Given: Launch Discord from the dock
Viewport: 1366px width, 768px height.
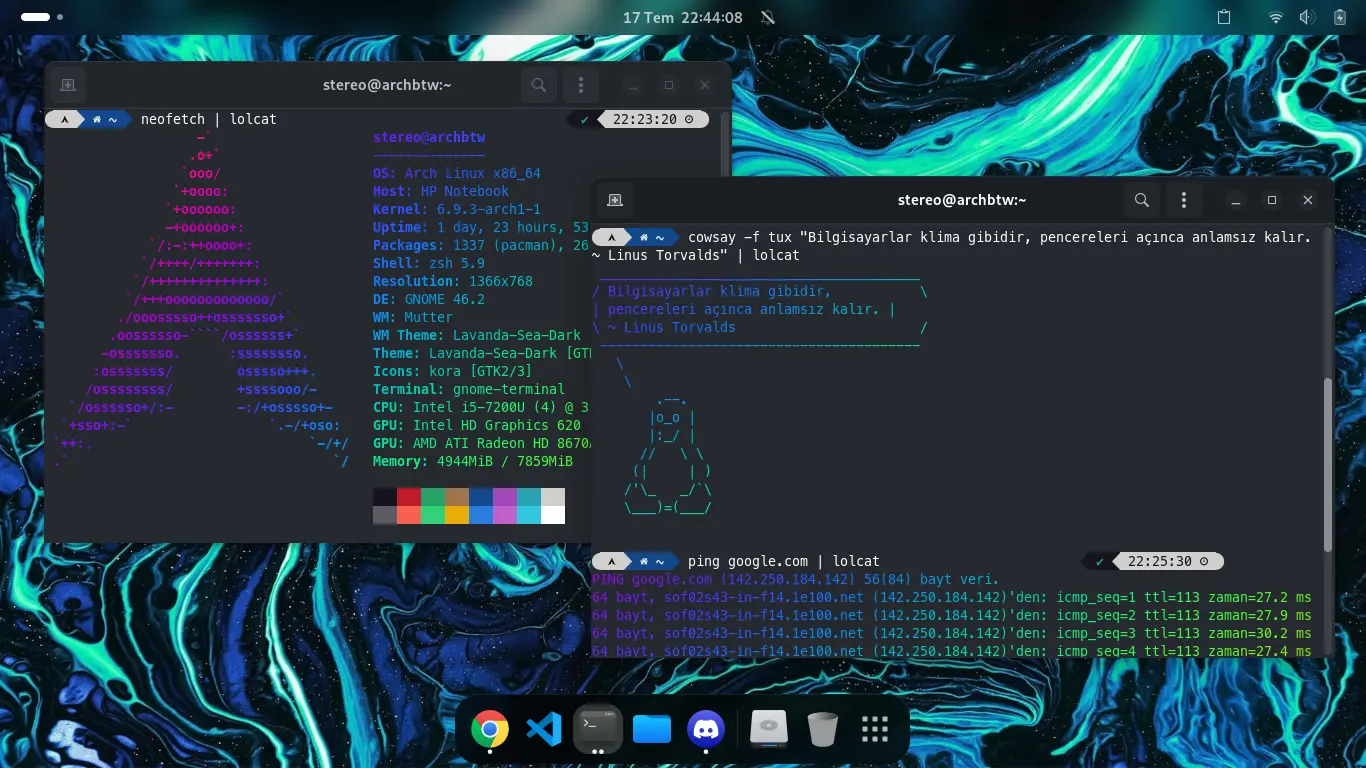Looking at the screenshot, I should click(706, 729).
